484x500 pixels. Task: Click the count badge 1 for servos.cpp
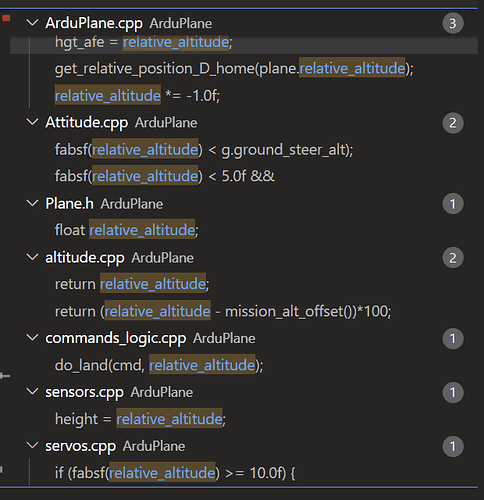pos(453,446)
